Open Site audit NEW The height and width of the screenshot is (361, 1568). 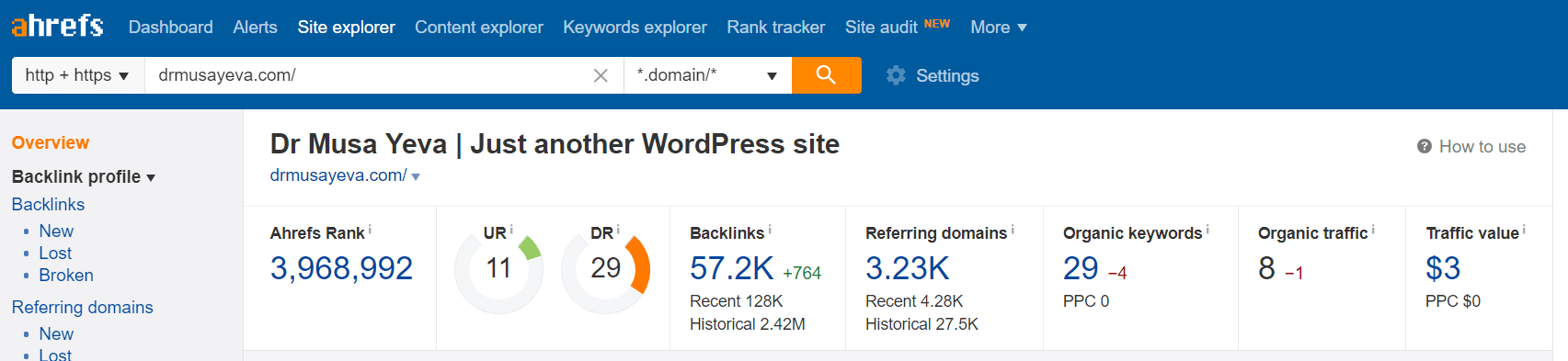[x=897, y=27]
